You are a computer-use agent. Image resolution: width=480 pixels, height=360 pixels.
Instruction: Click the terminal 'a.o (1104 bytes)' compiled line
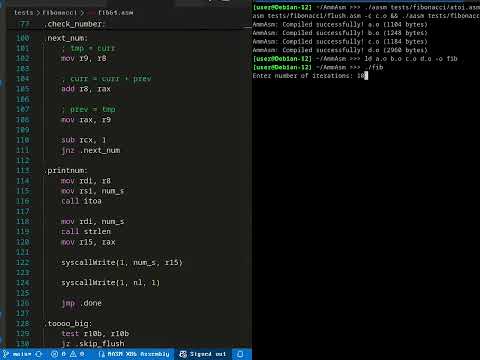(x=340, y=24)
